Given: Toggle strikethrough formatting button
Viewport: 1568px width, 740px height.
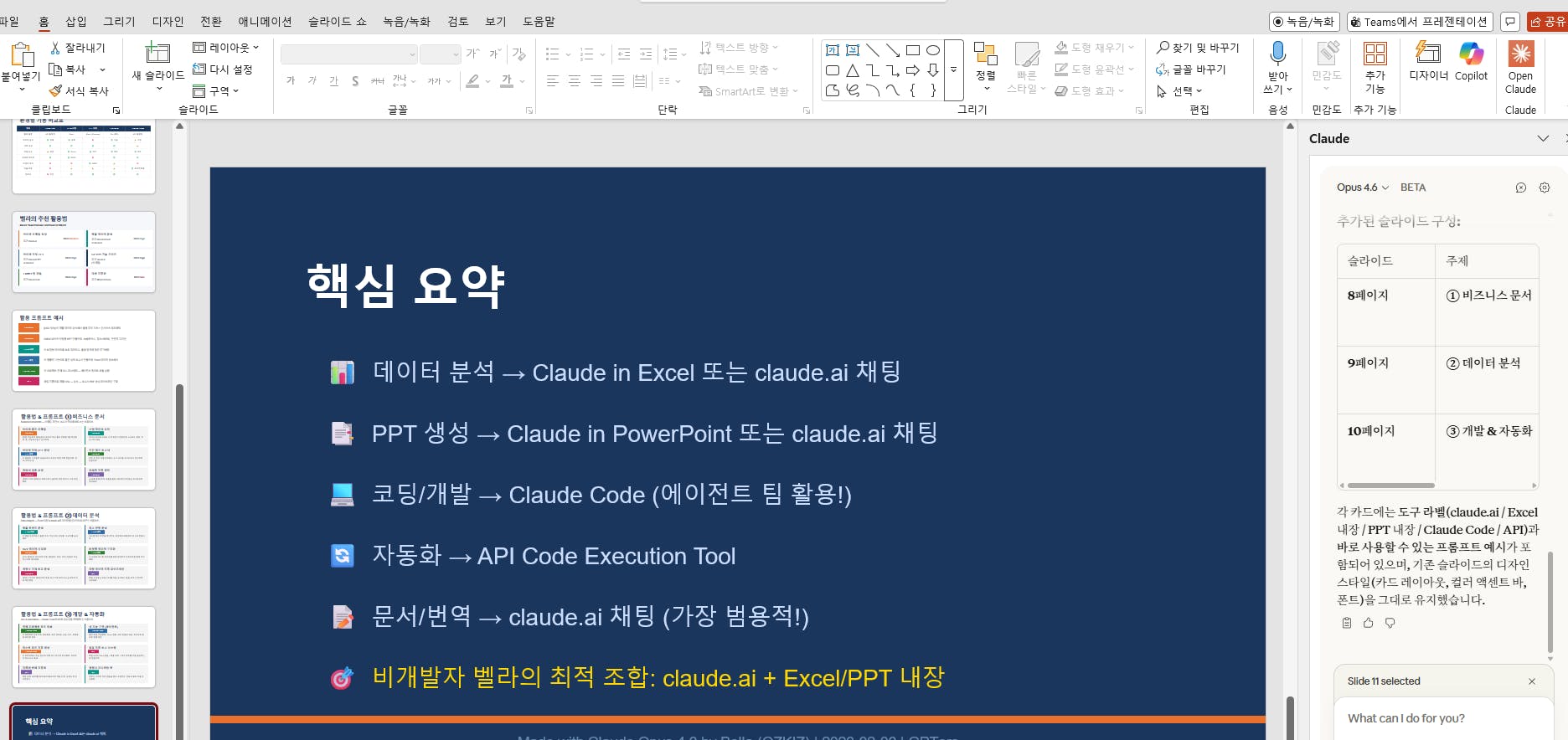Looking at the screenshot, I should 378,80.
